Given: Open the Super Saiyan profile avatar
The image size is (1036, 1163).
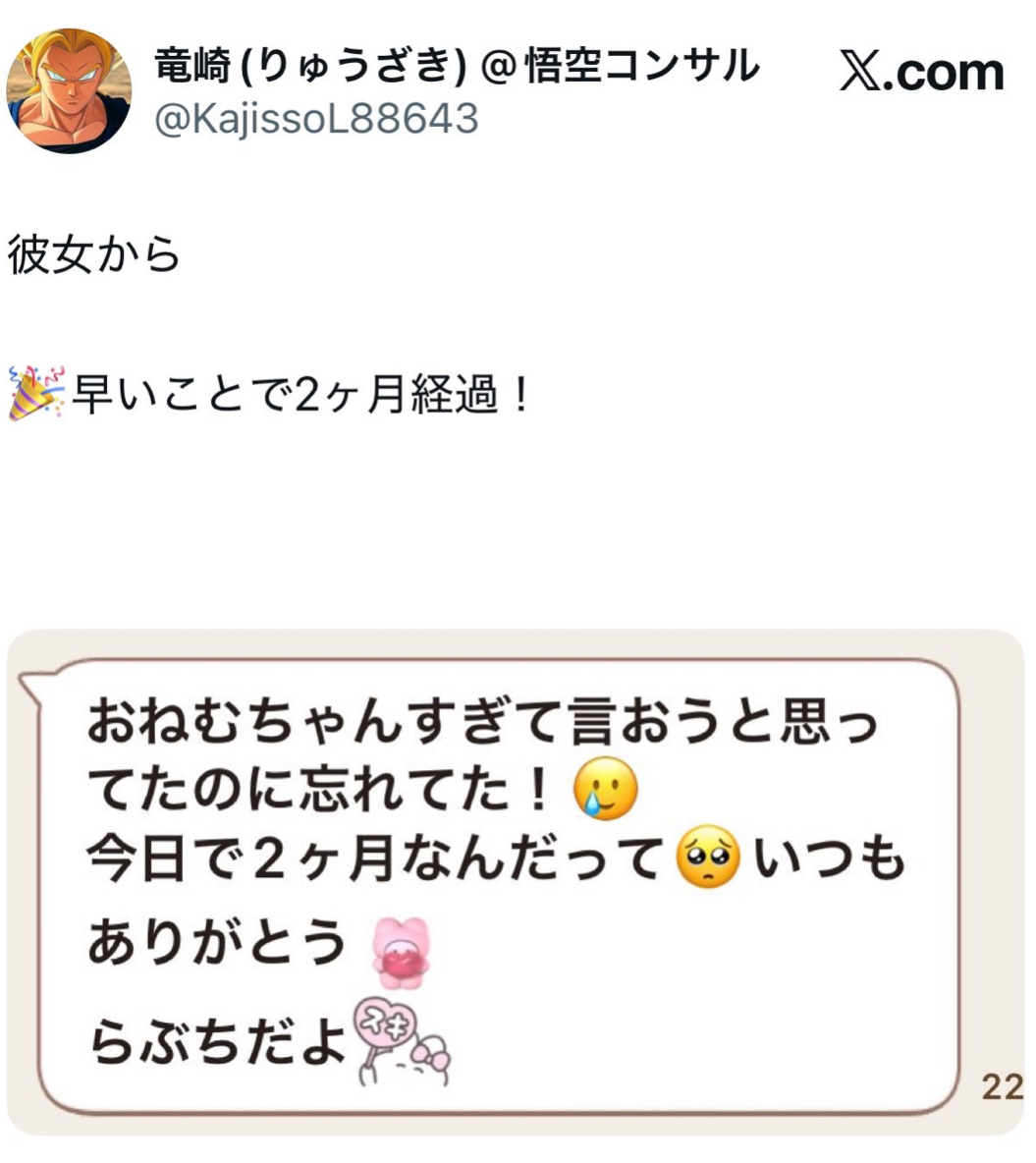Looking at the screenshot, I should (x=69, y=91).
